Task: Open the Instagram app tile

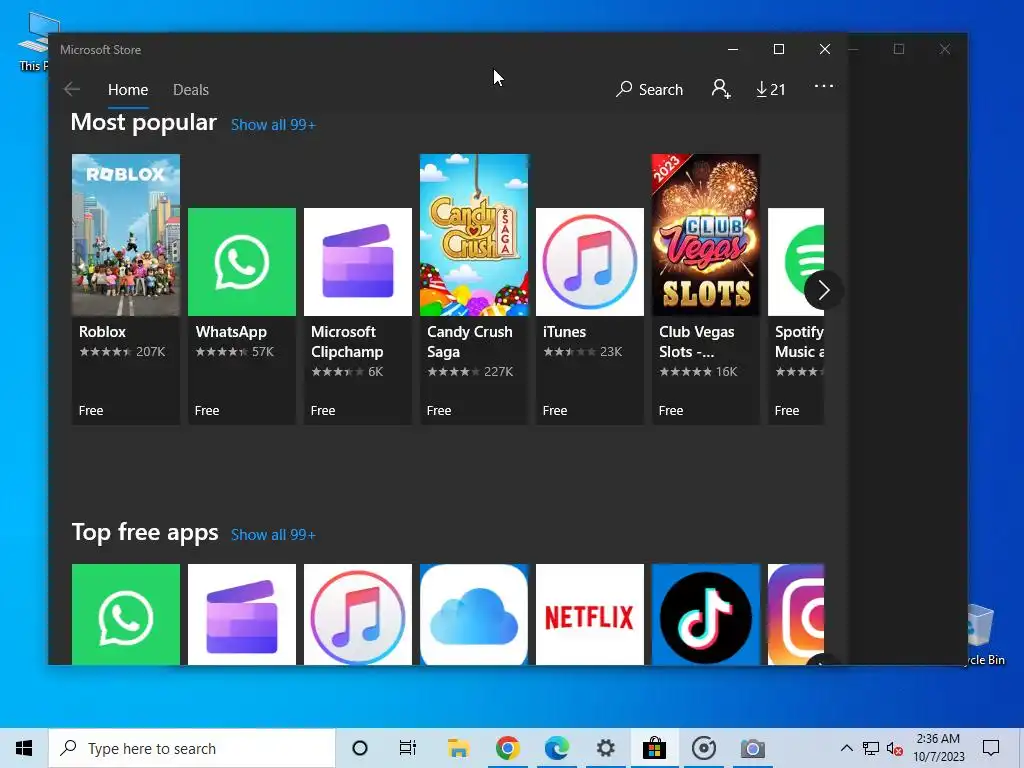Action: pos(796,615)
